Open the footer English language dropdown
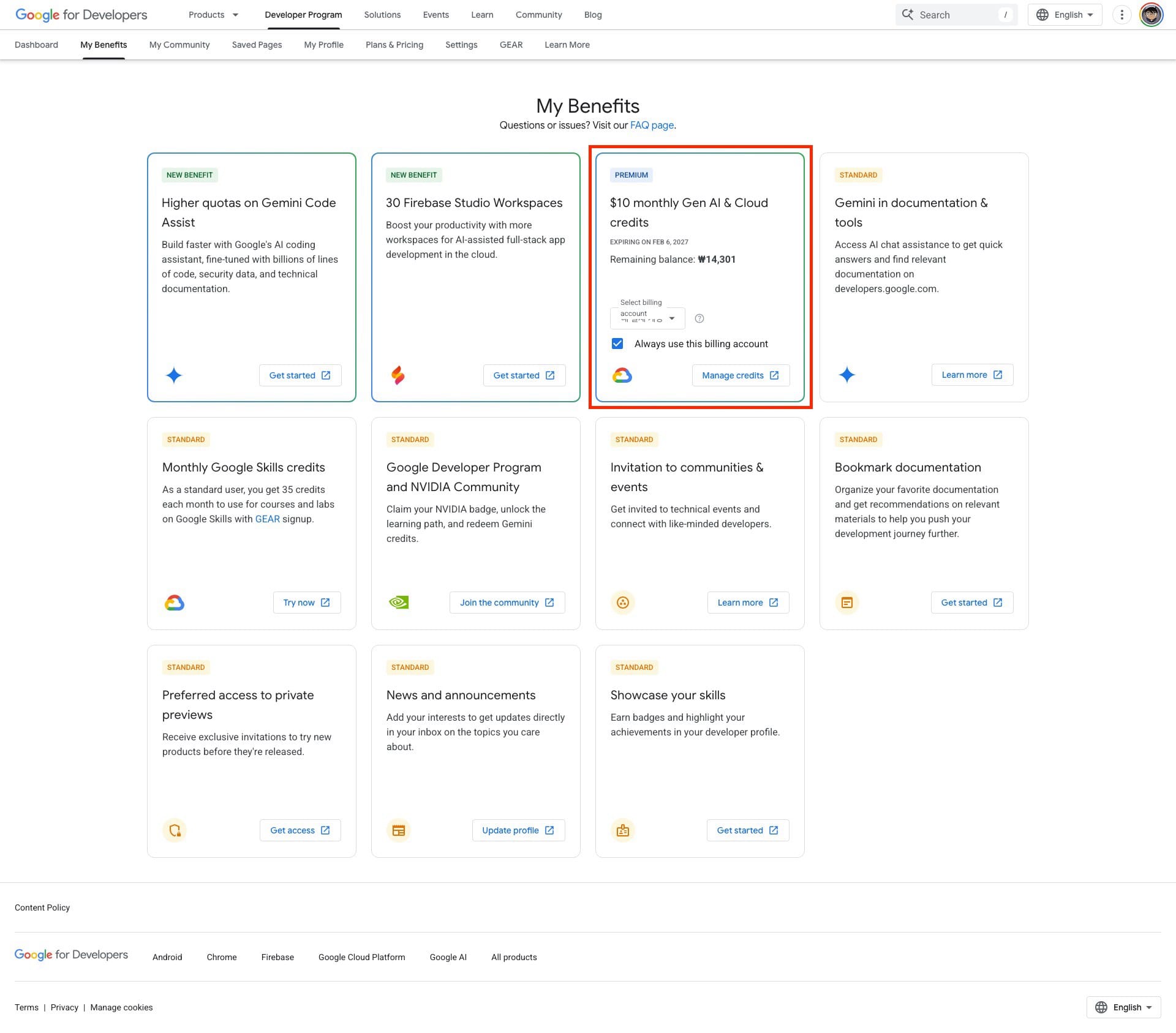 1124,1007
